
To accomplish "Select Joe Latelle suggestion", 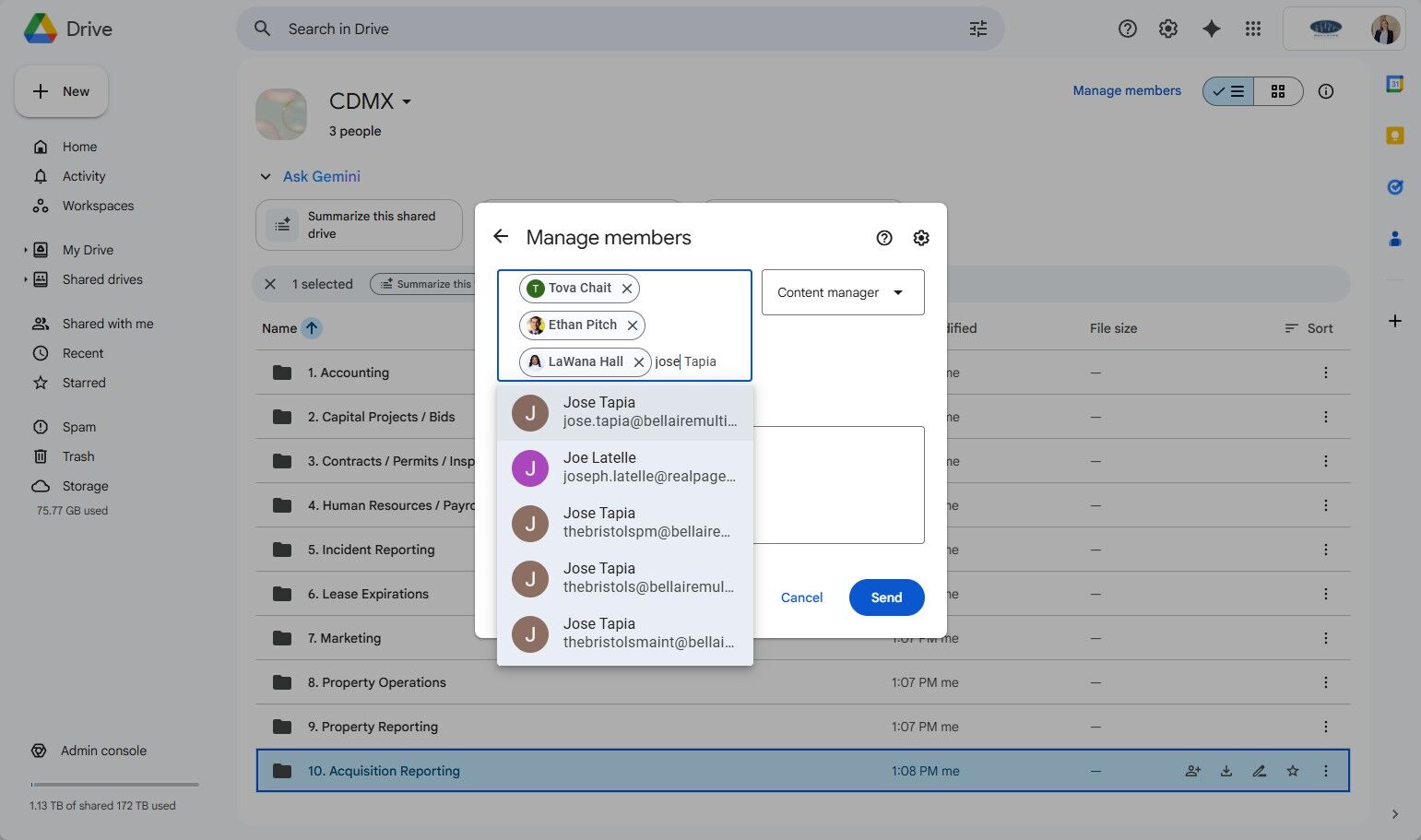I will pos(625,467).
